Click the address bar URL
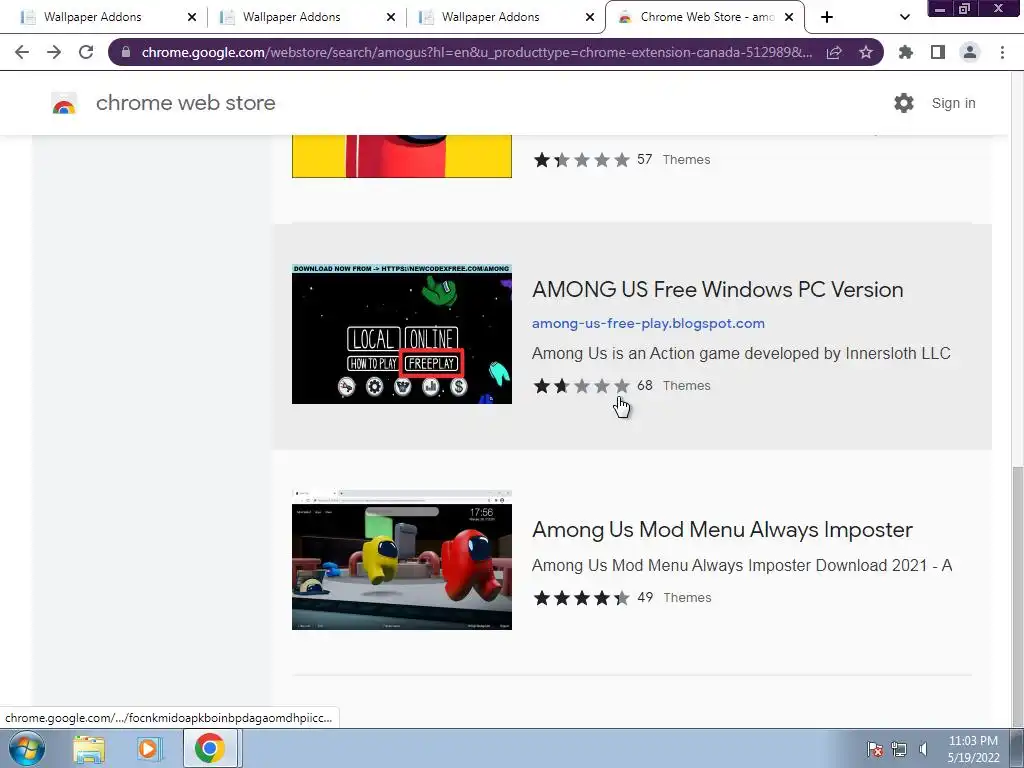1024x768 pixels. pyautogui.click(x=477, y=52)
